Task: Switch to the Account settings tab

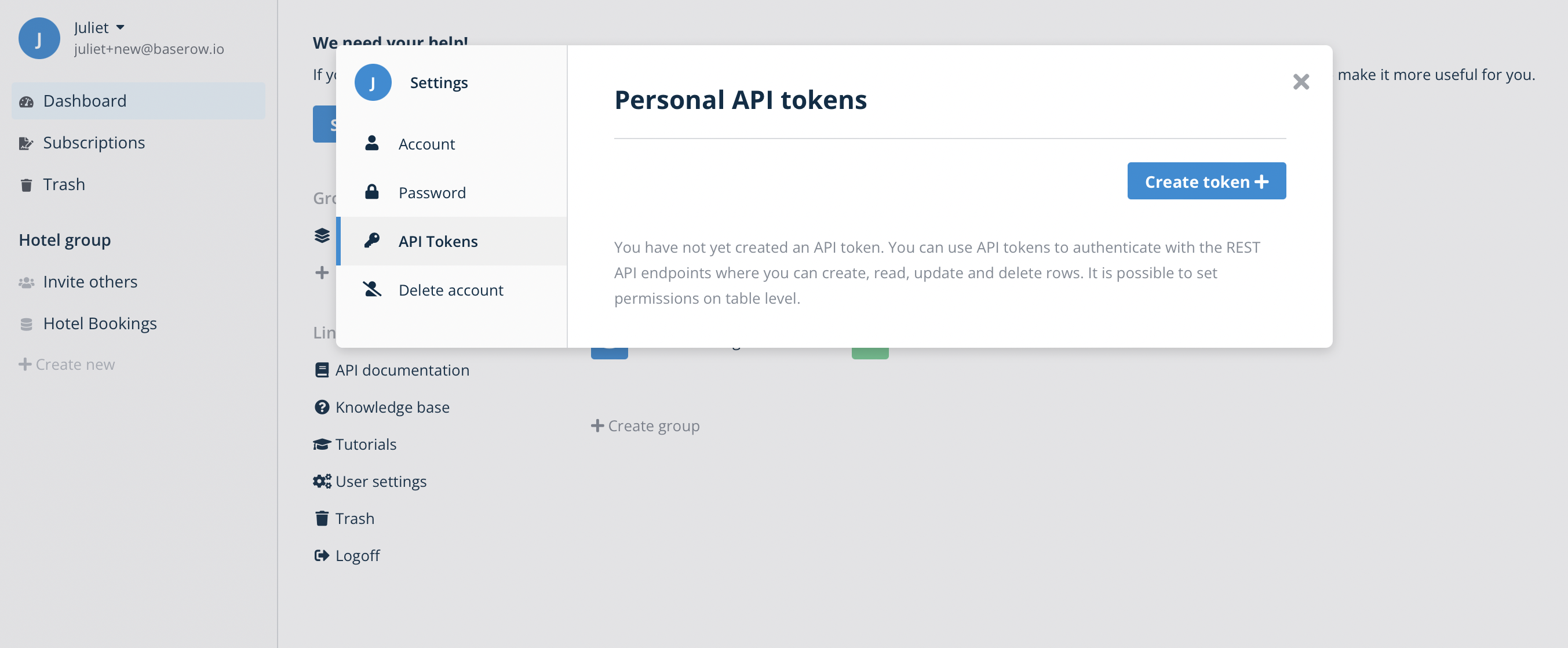Action: (x=426, y=144)
